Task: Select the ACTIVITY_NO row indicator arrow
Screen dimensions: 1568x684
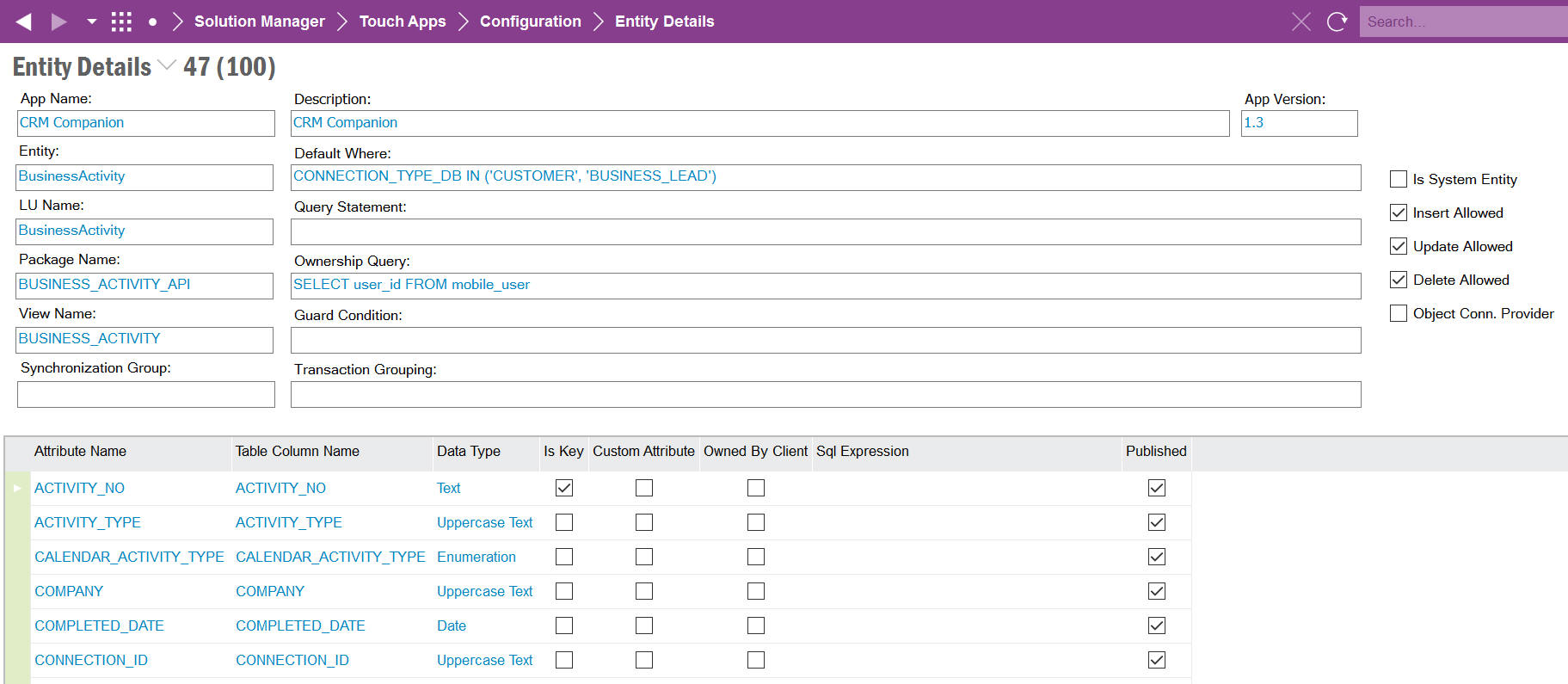Action: 17,489
